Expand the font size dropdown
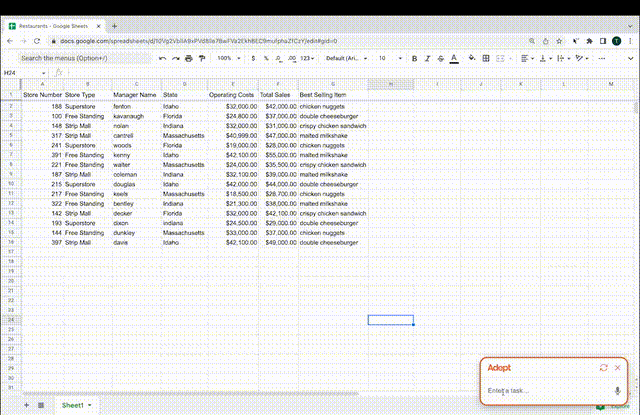This screenshot has width=640, height=415. [x=389, y=59]
